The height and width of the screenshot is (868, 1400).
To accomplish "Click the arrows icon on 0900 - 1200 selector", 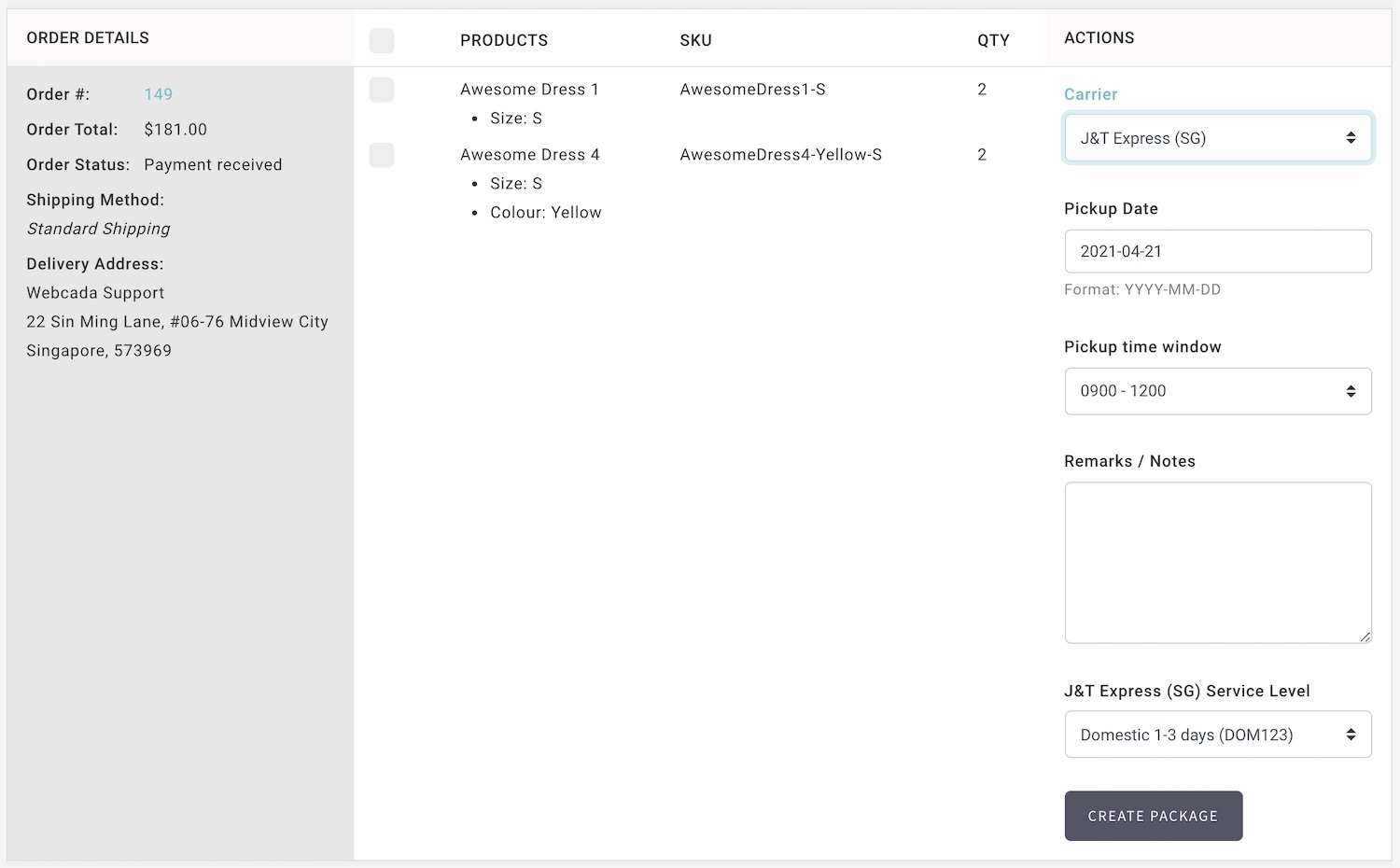I will coord(1351,391).
